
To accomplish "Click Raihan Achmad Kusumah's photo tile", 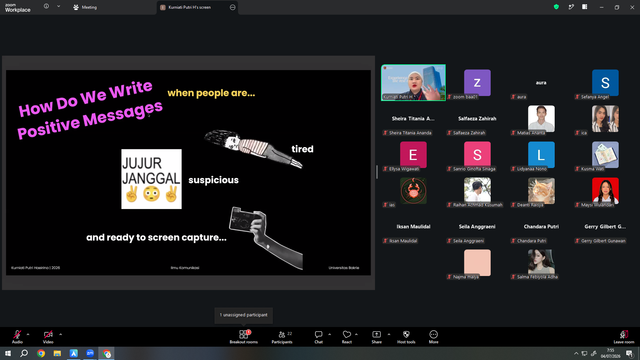I will click(x=477, y=191).
